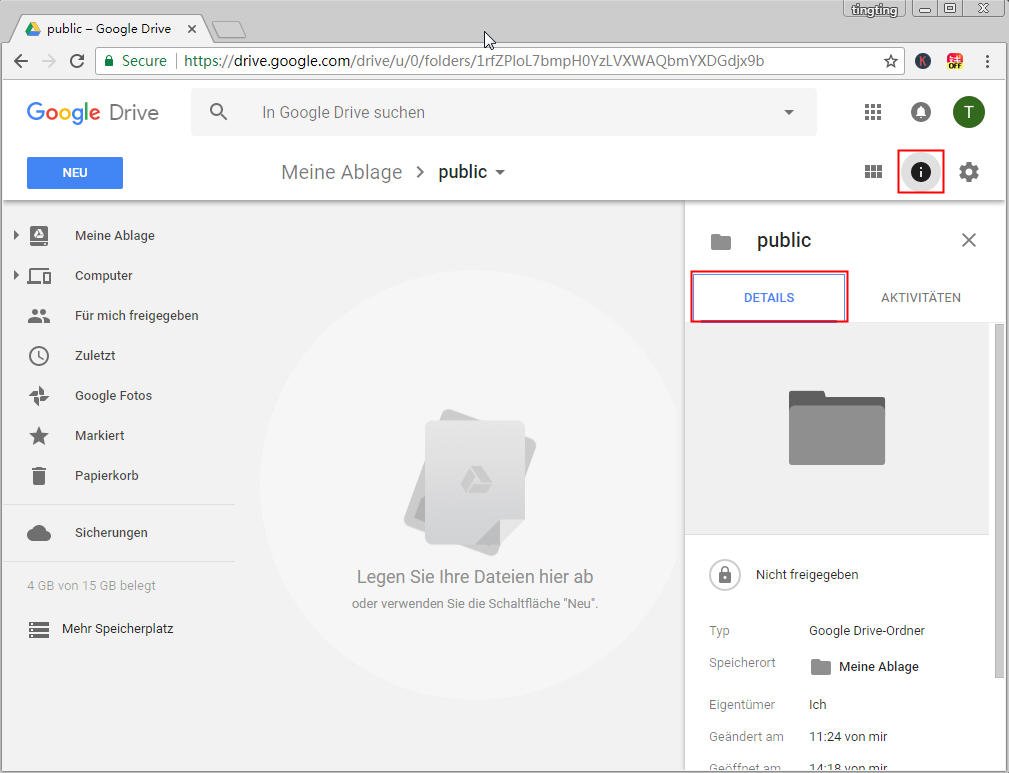Click the folder icon beside public title
The width and height of the screenshot is (1009, 773).
tap(721, 241)
